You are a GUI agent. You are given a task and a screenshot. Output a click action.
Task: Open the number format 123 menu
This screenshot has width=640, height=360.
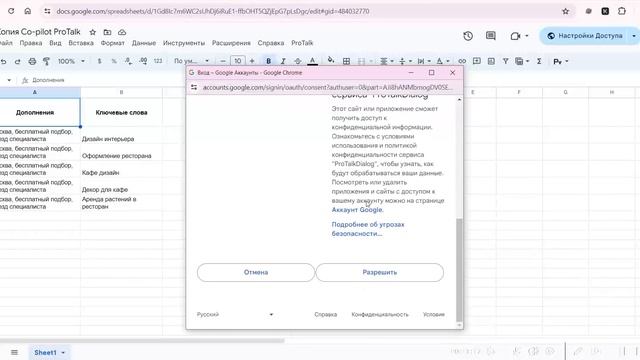[158, 61]
